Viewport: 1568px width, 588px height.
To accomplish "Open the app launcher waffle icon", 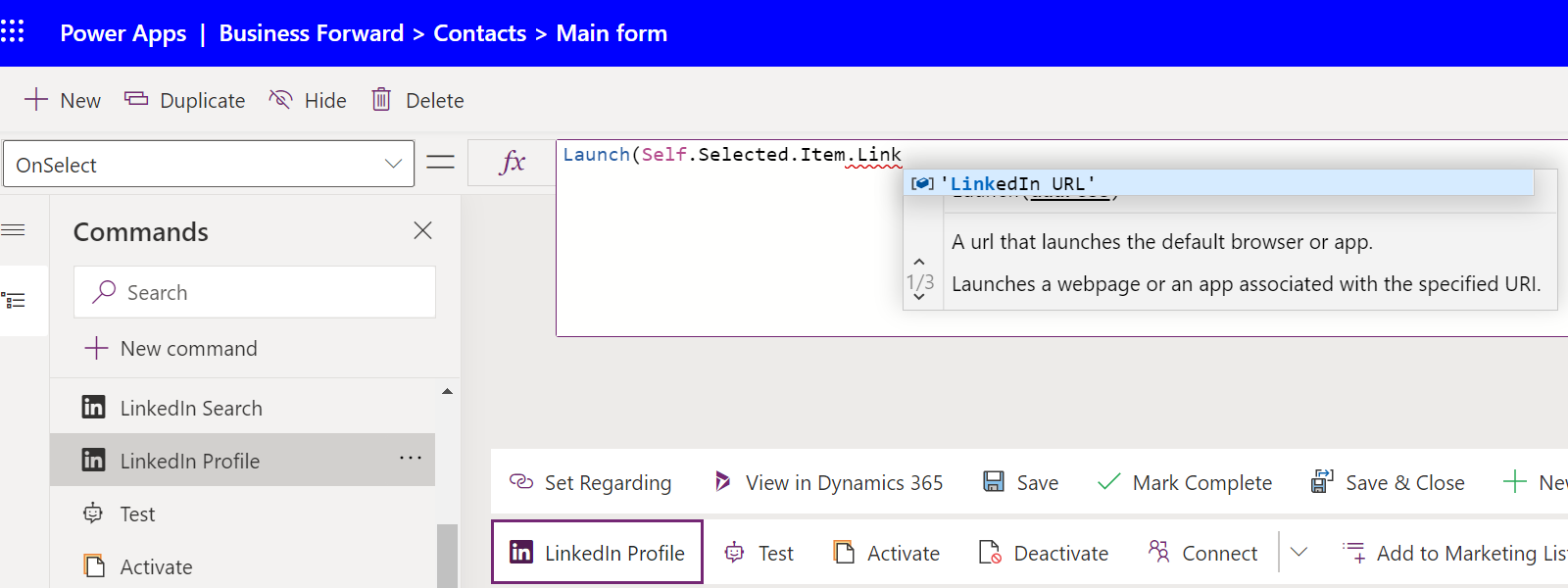I will pyautogui.click(x=13, y=31).
